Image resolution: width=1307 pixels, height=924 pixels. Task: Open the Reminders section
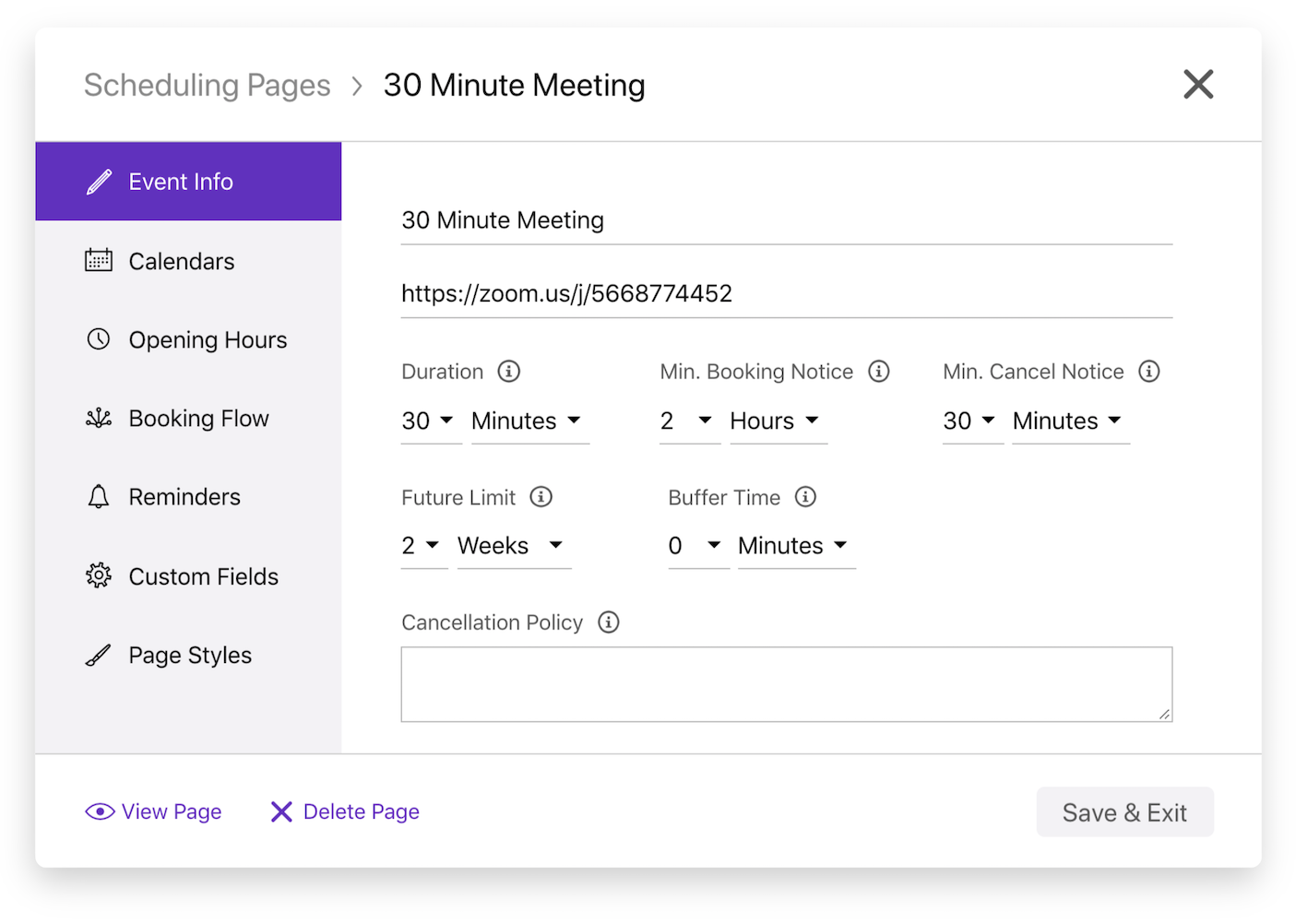[184, 496]
